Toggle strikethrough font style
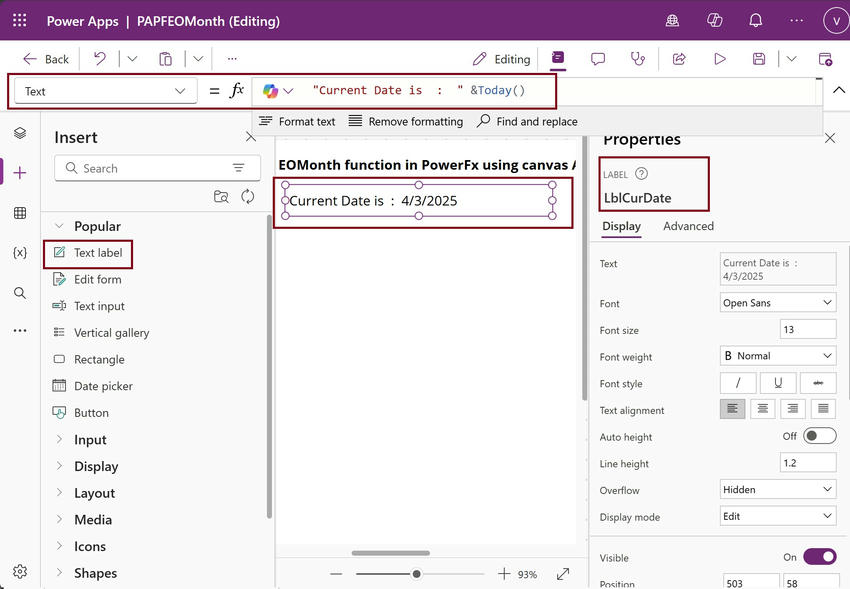The width and height of the screenshot is (850, 589). click(818, 383)
